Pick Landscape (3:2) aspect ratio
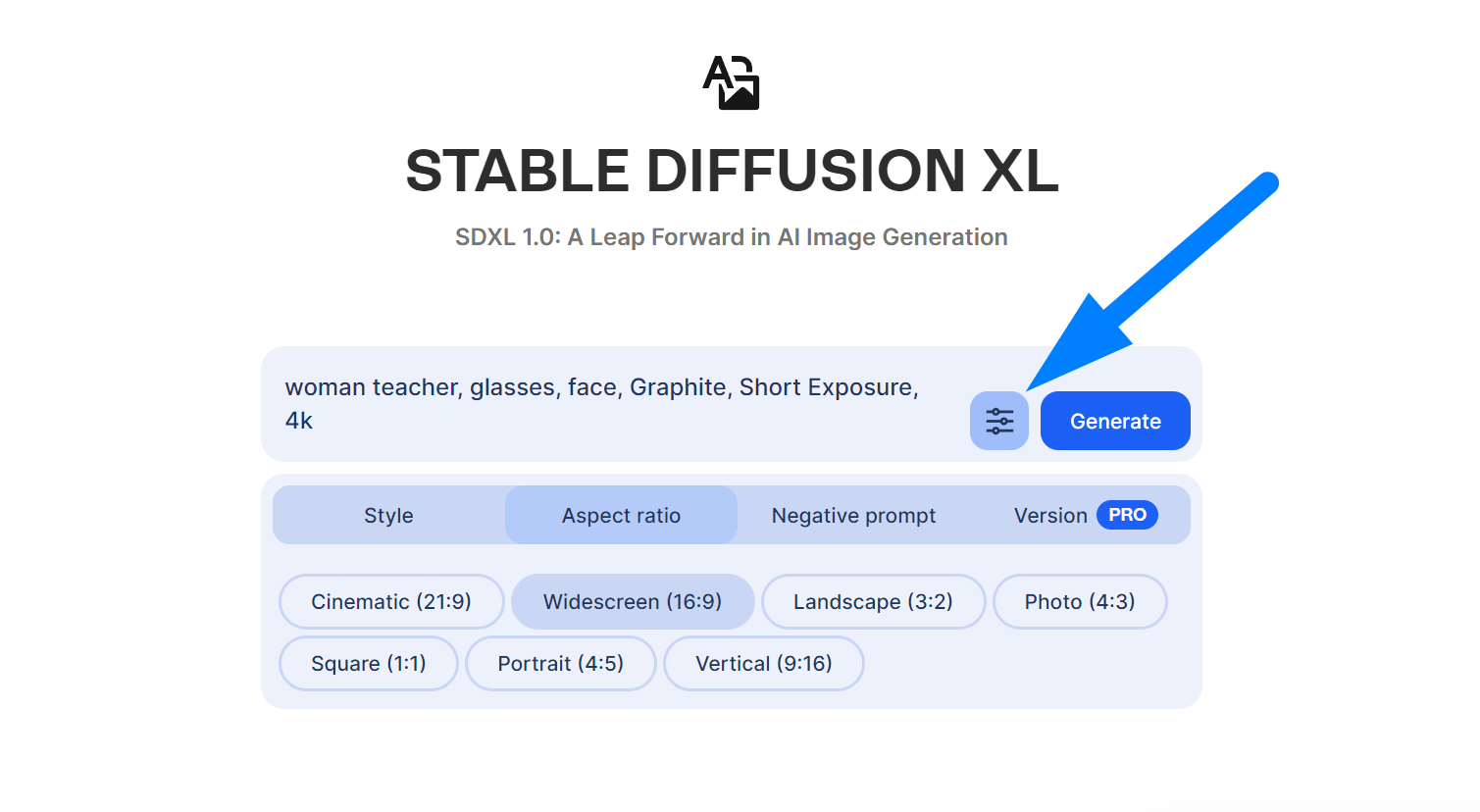 tap(873, 601)
